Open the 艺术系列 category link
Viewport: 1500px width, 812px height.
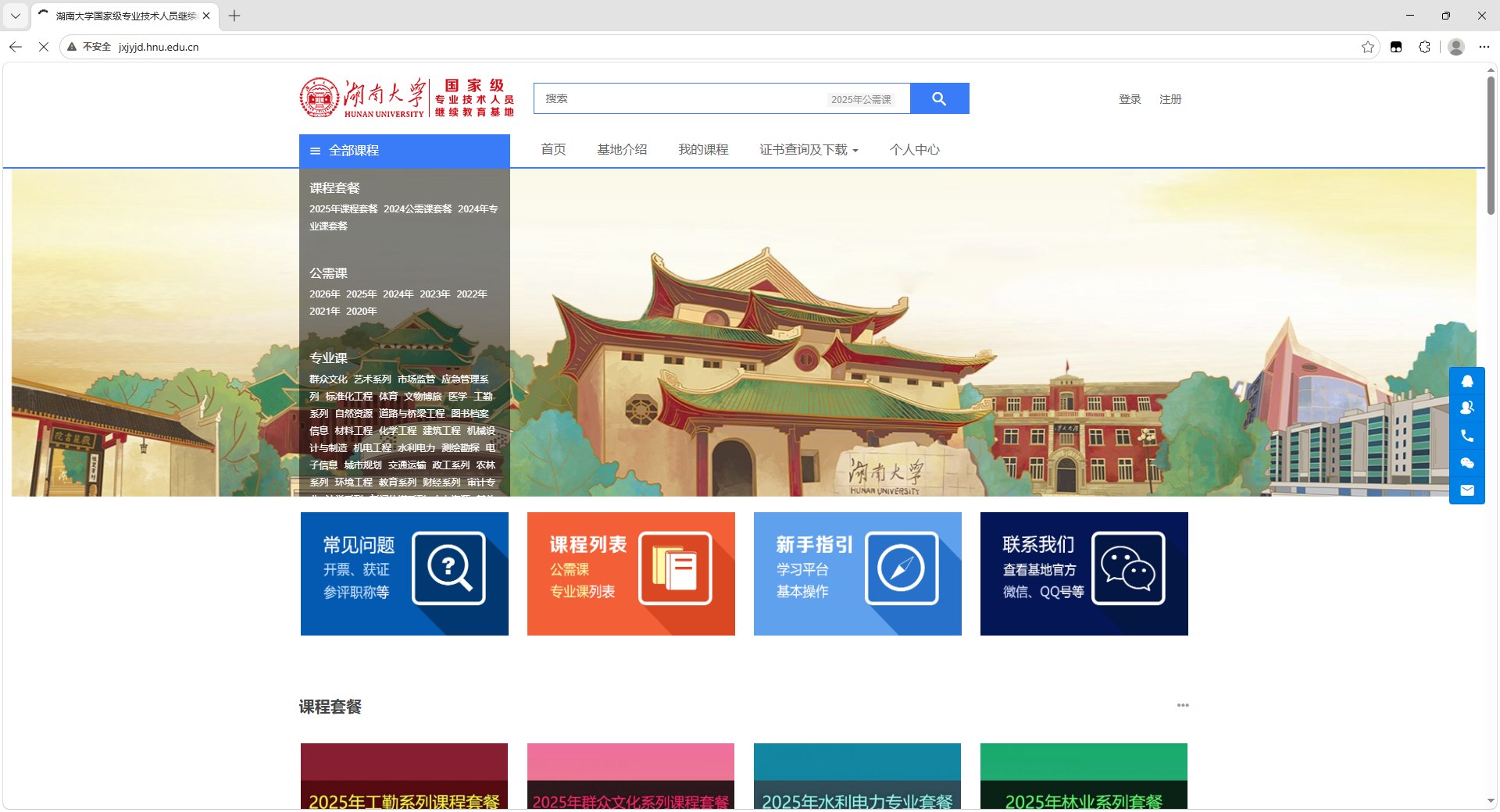click(x=372, y=379)
